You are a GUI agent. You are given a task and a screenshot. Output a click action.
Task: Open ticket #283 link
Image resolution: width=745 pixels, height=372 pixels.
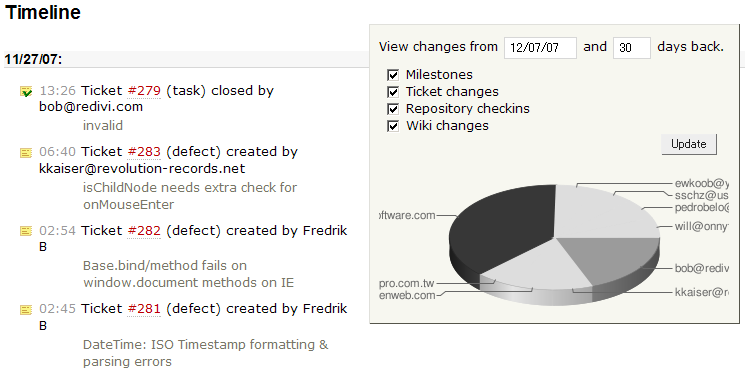coord(144,152)
